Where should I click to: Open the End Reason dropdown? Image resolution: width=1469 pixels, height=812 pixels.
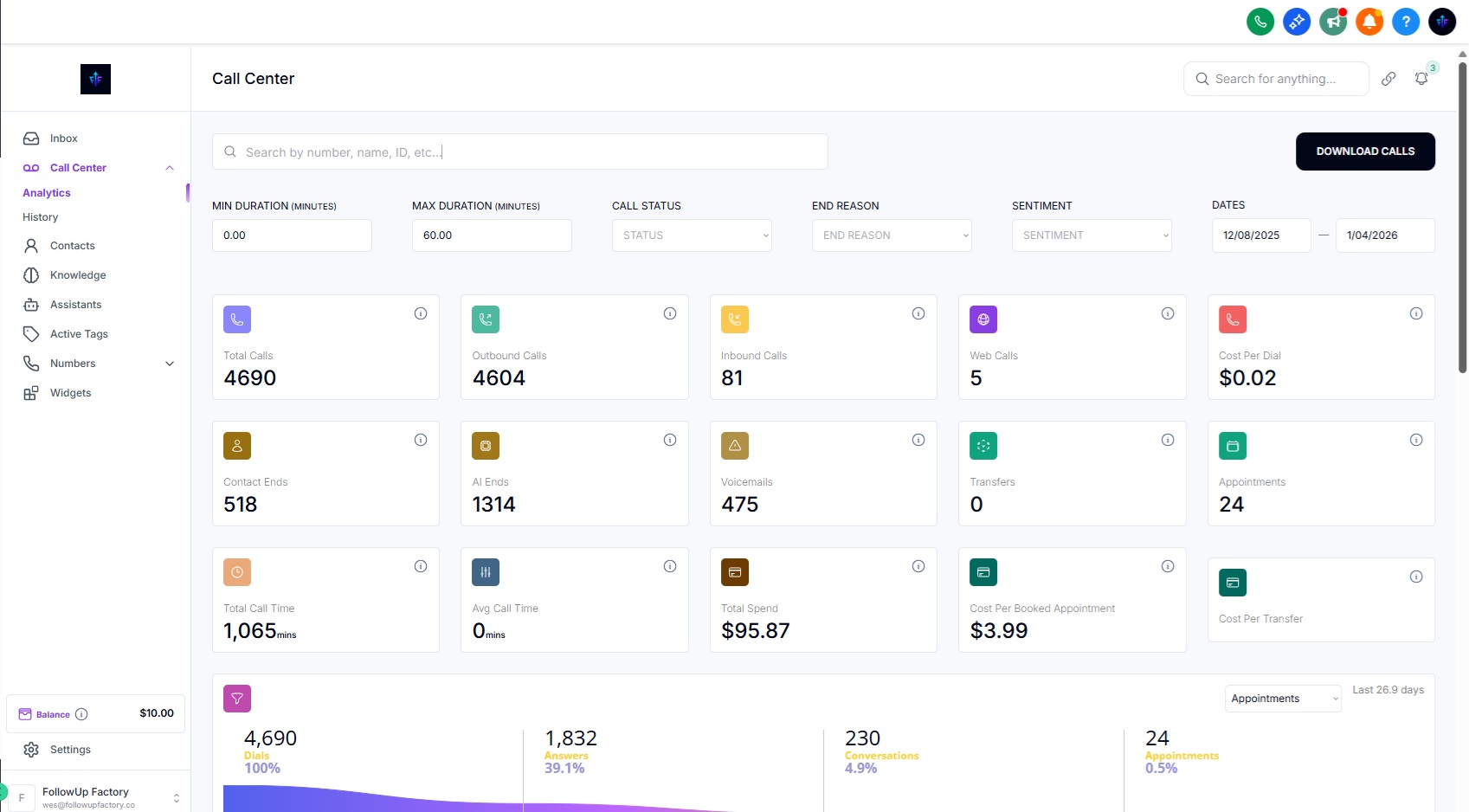tap(892, 235)
